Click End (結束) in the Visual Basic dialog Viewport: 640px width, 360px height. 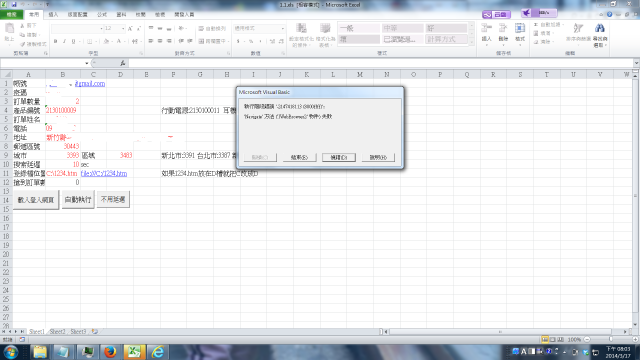pos(299,157)
